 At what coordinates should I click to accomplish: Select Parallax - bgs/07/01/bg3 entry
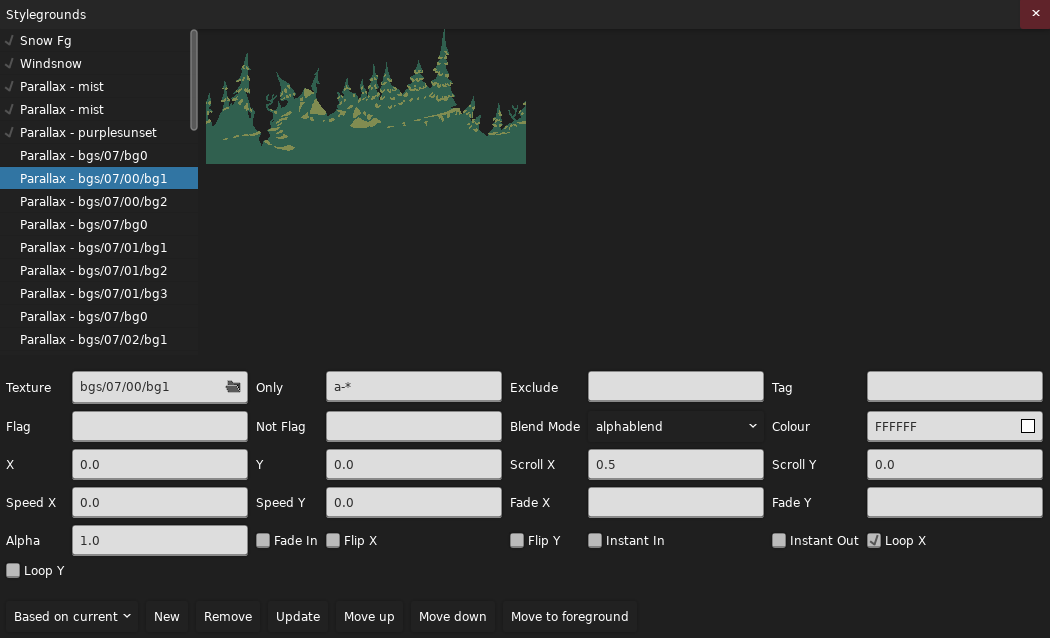pyautogui.click(x=99, y=293)
